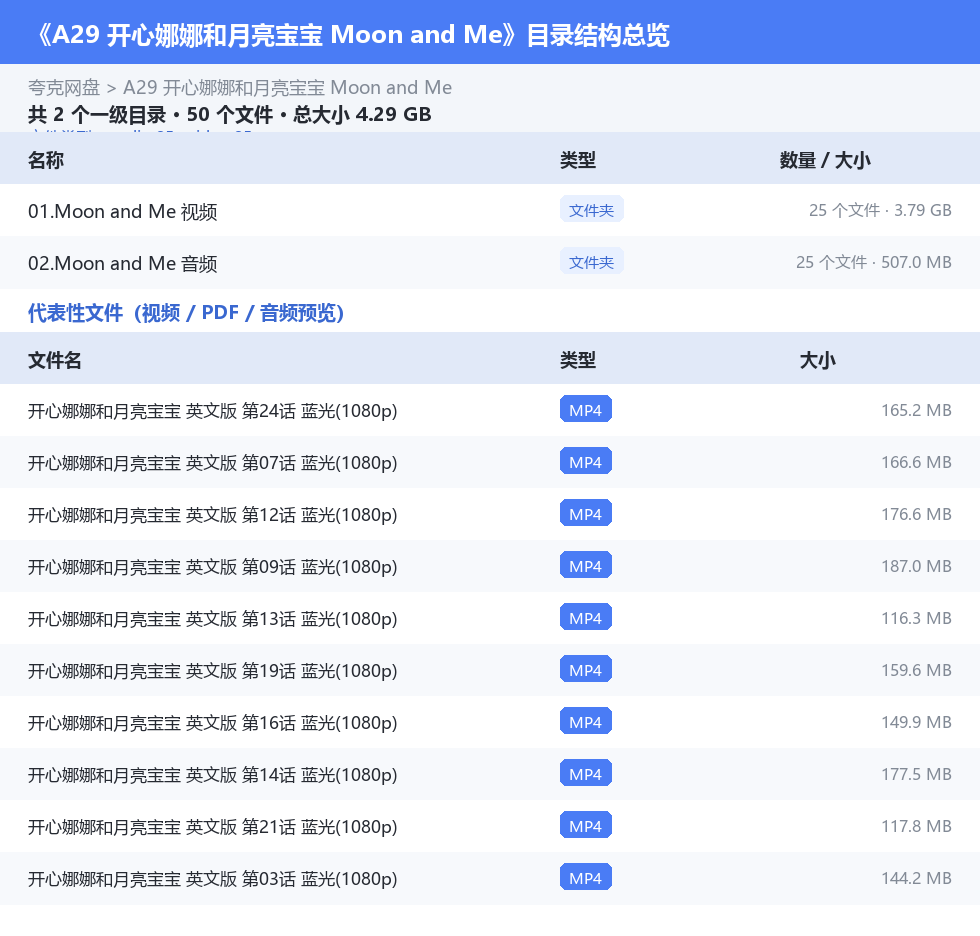Open the 01.Moon and Me 视频 folder
Viewport: 980px width, 936px height.
tap(122, 212)
